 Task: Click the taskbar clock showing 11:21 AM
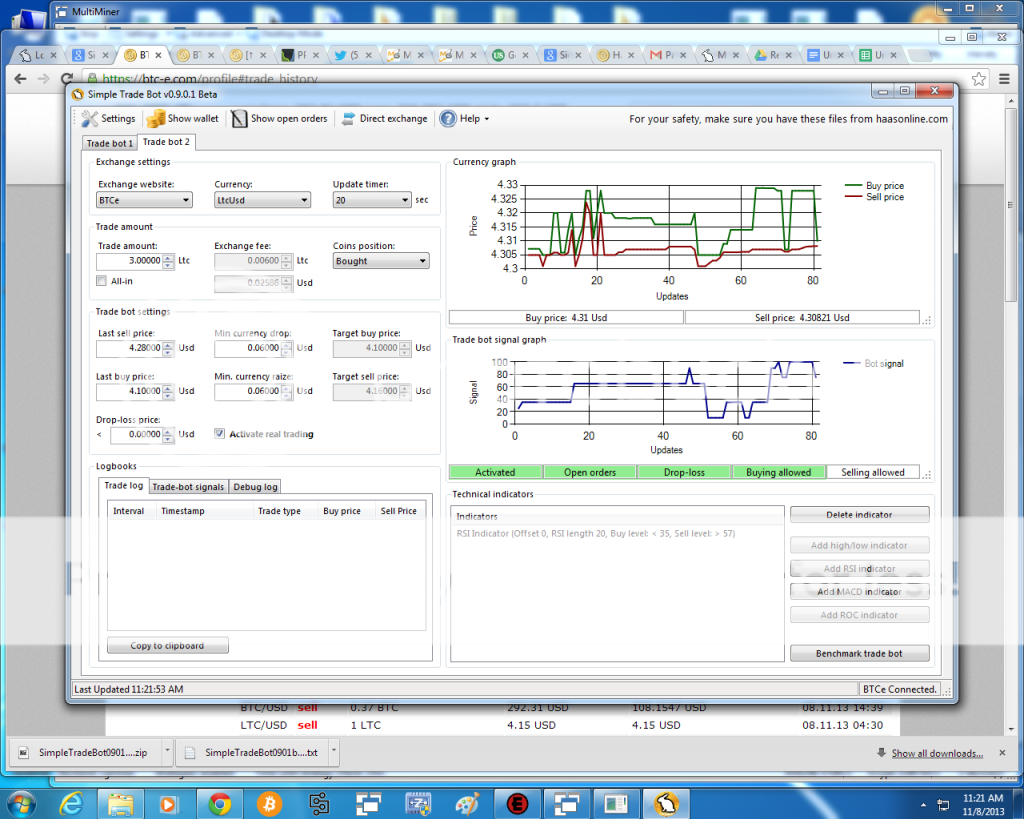pos(983,805)
